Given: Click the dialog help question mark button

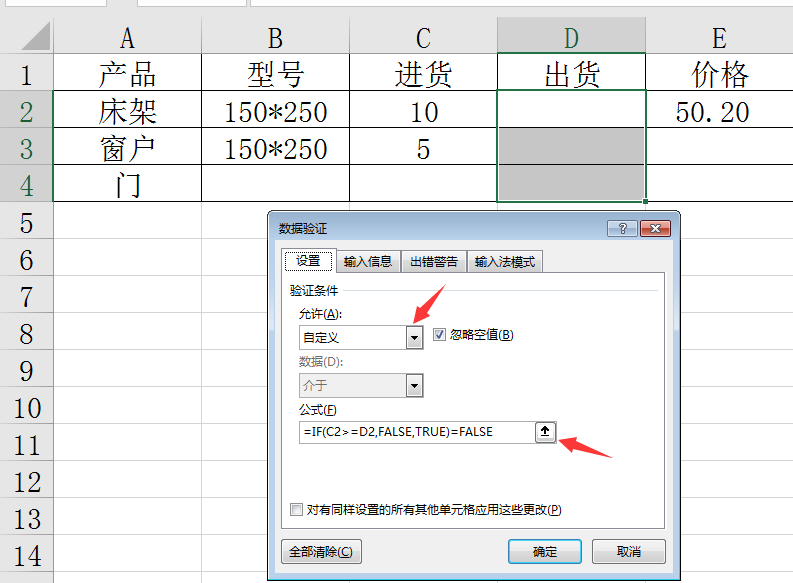Looking at the screenshot, I should click(x=623, y=229).
